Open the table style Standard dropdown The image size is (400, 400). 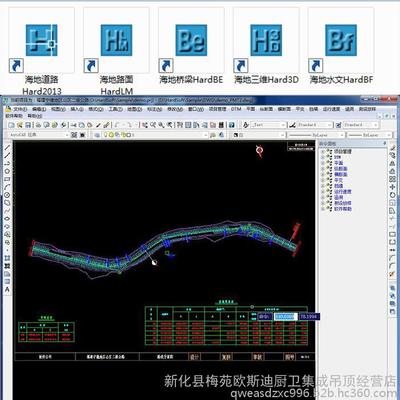[x=361, y=125]
